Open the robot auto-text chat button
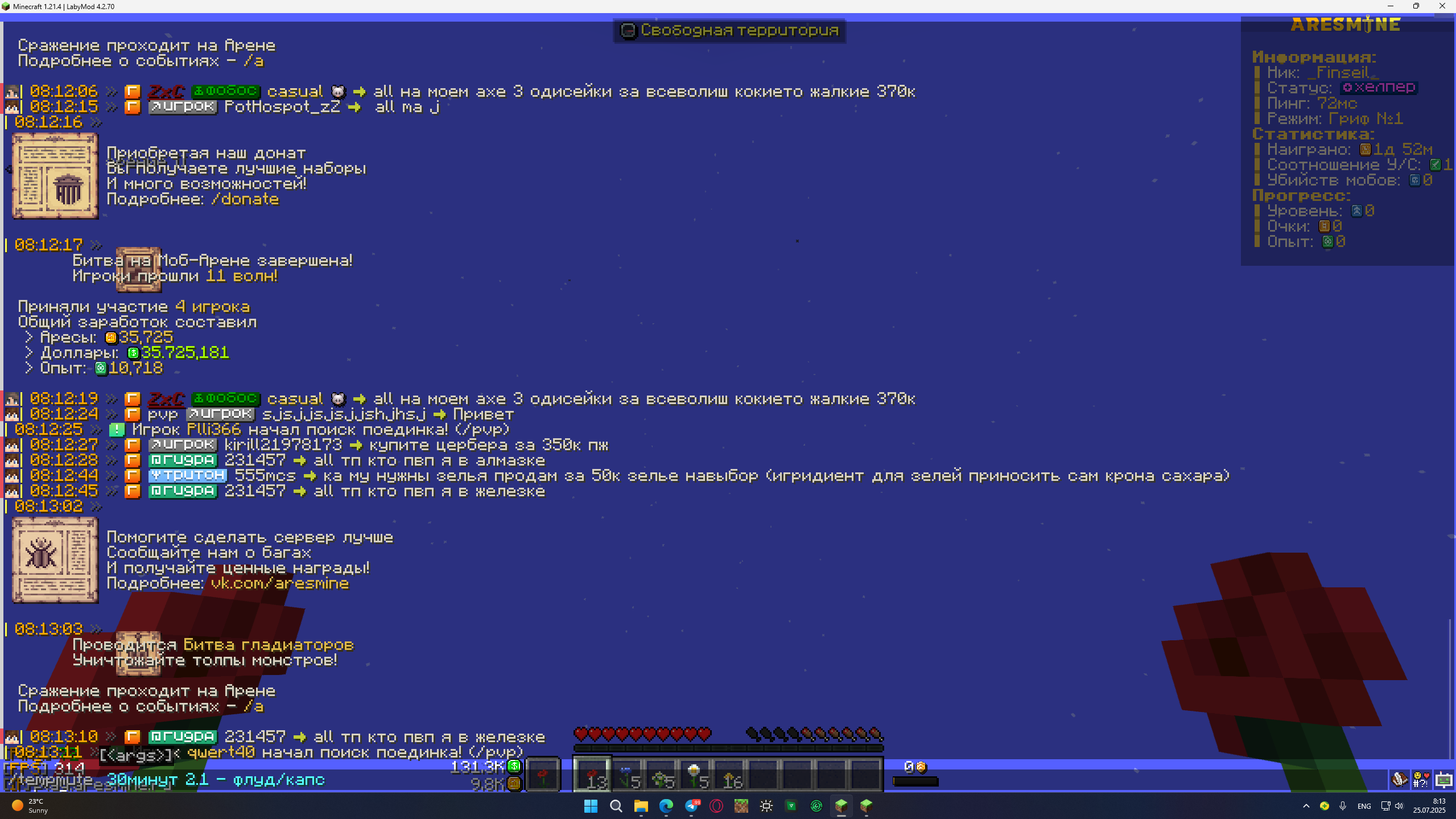Viewport: 1456px width, 819px height. click(1443, 779)
